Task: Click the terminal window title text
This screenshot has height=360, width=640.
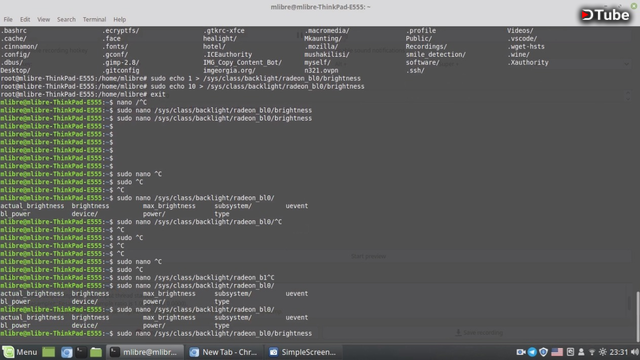Action: (x=320, y=7)
